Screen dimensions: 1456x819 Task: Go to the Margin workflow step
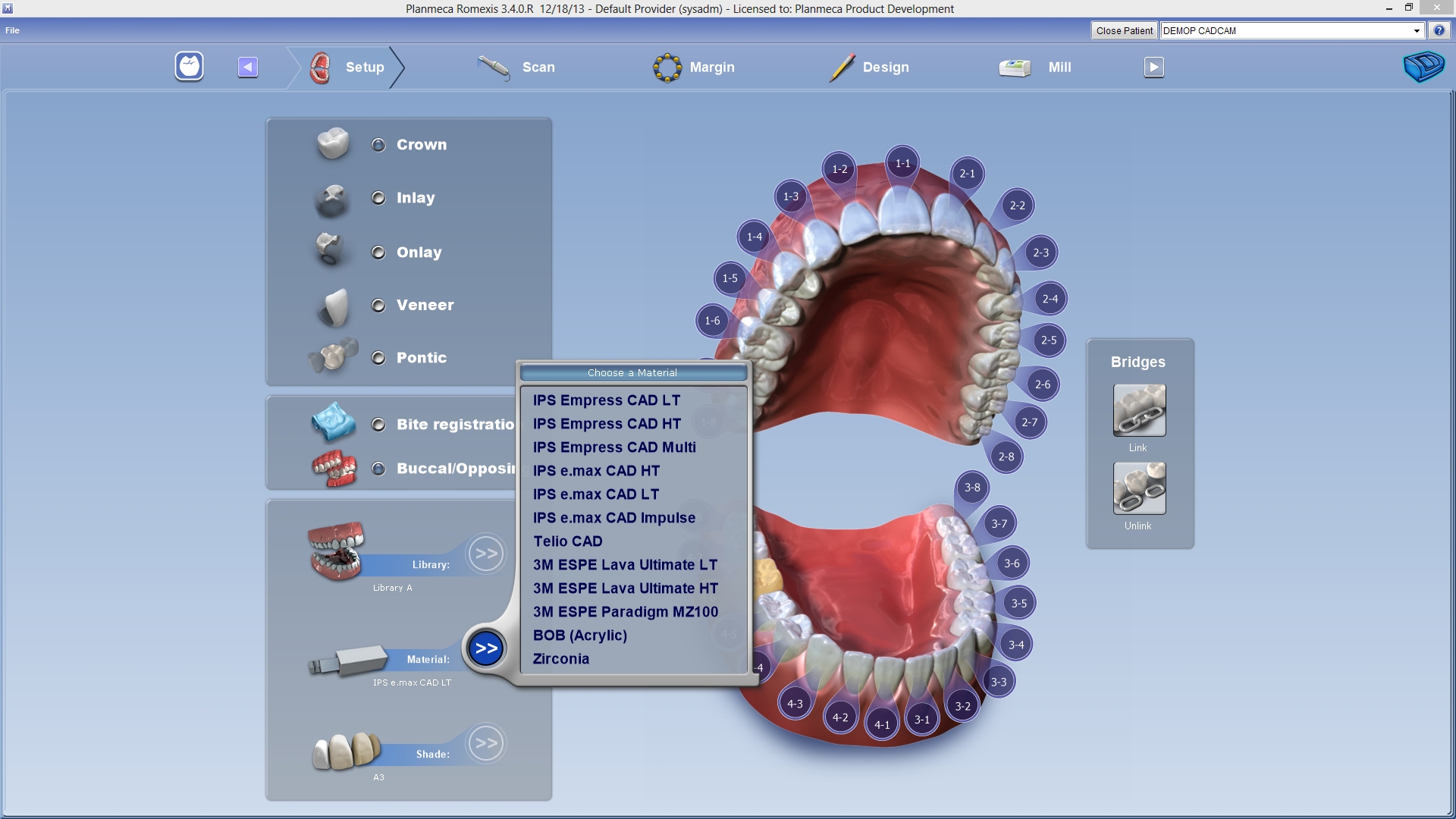tap(693, 67)
